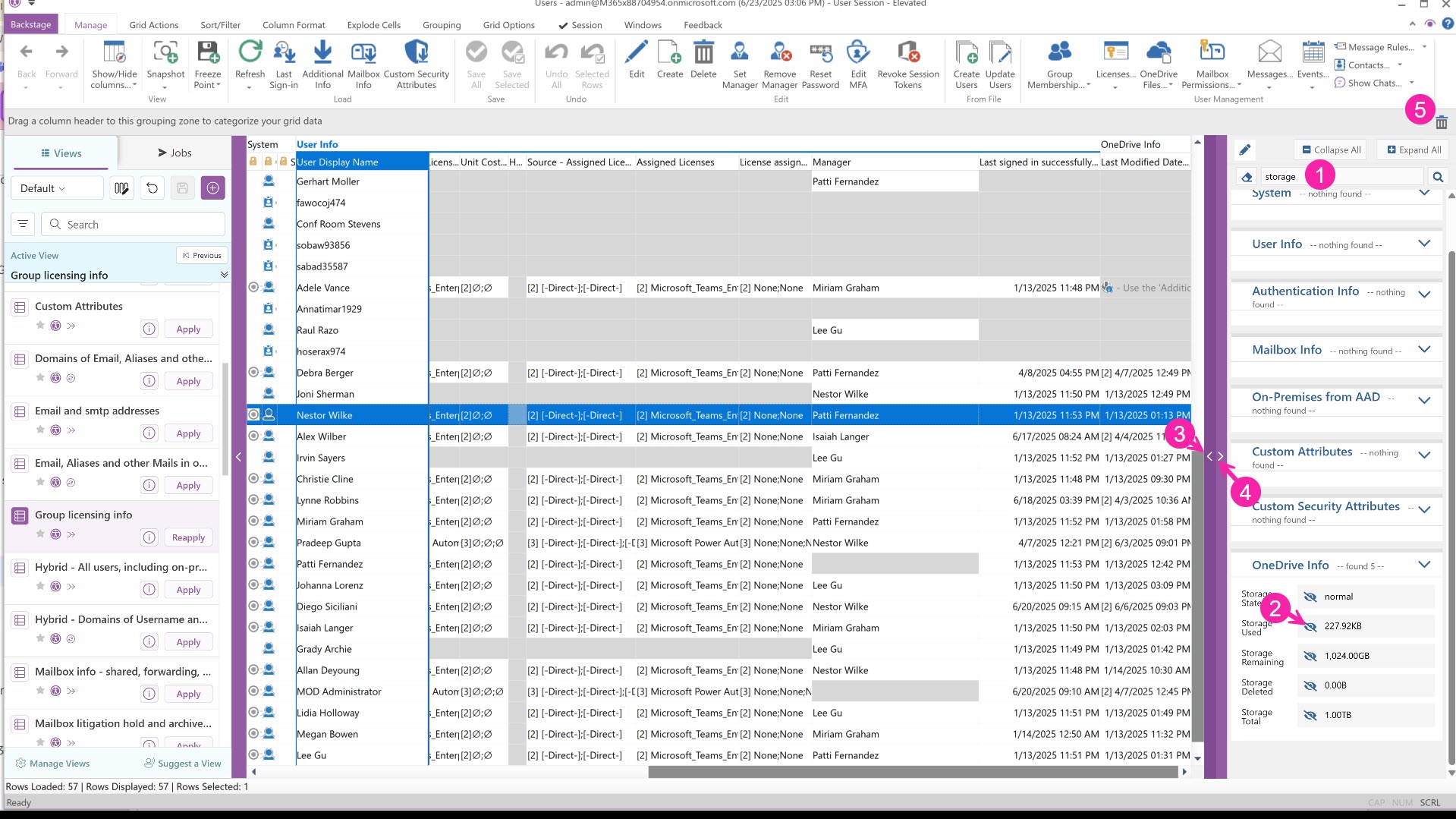
Task: Expand the Mailbox Info section
Action: coord(1424,349)
